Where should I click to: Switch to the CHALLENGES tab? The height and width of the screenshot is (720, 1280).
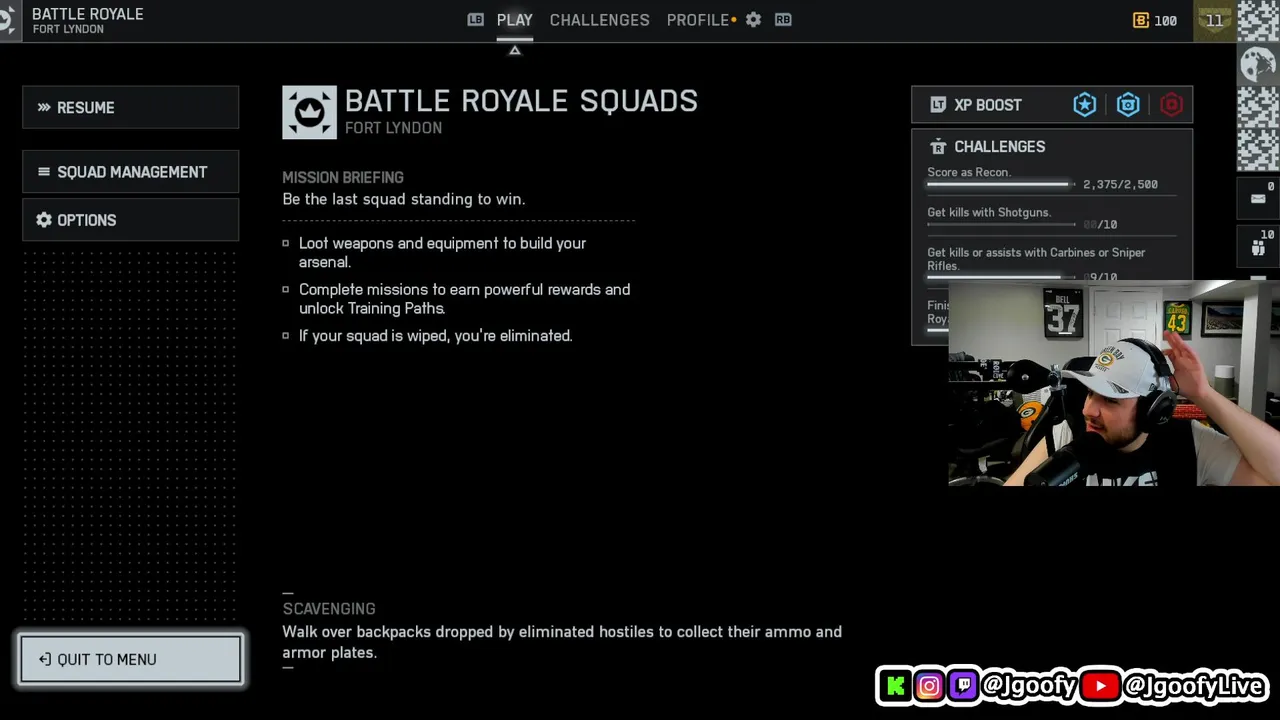pos(599,20)
